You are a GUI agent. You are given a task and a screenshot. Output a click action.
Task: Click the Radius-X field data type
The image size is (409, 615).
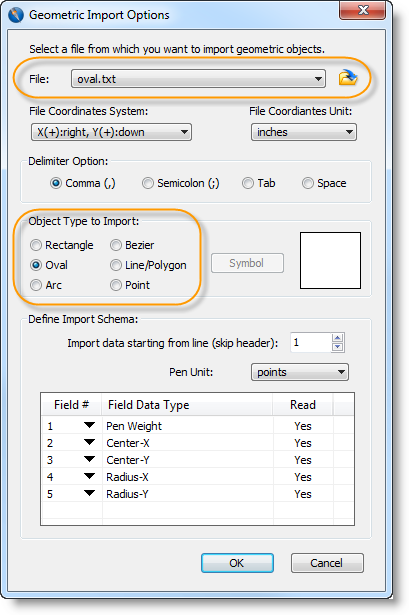point(127,477)
